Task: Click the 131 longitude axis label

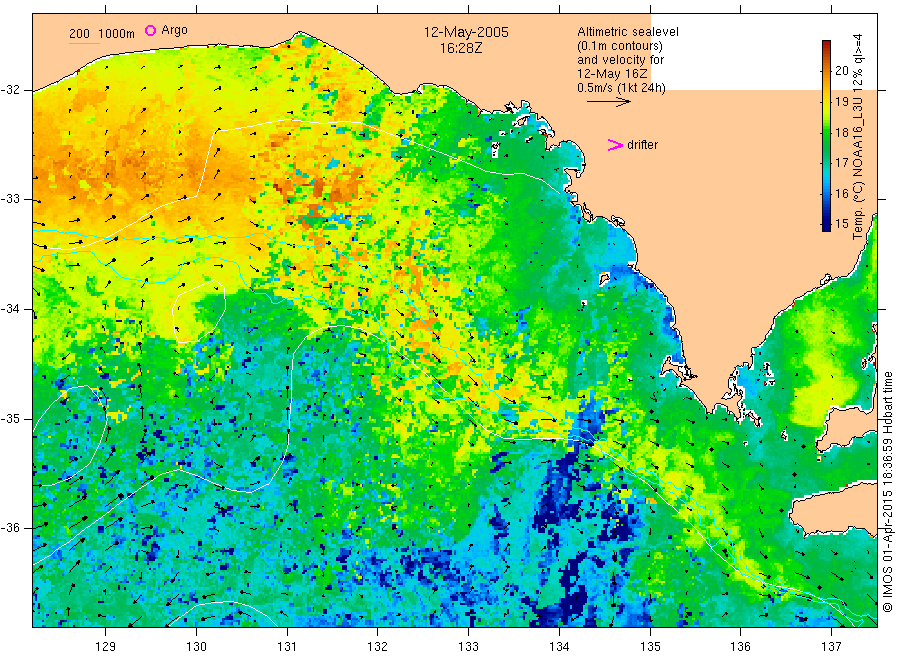Action: point(287,647)
